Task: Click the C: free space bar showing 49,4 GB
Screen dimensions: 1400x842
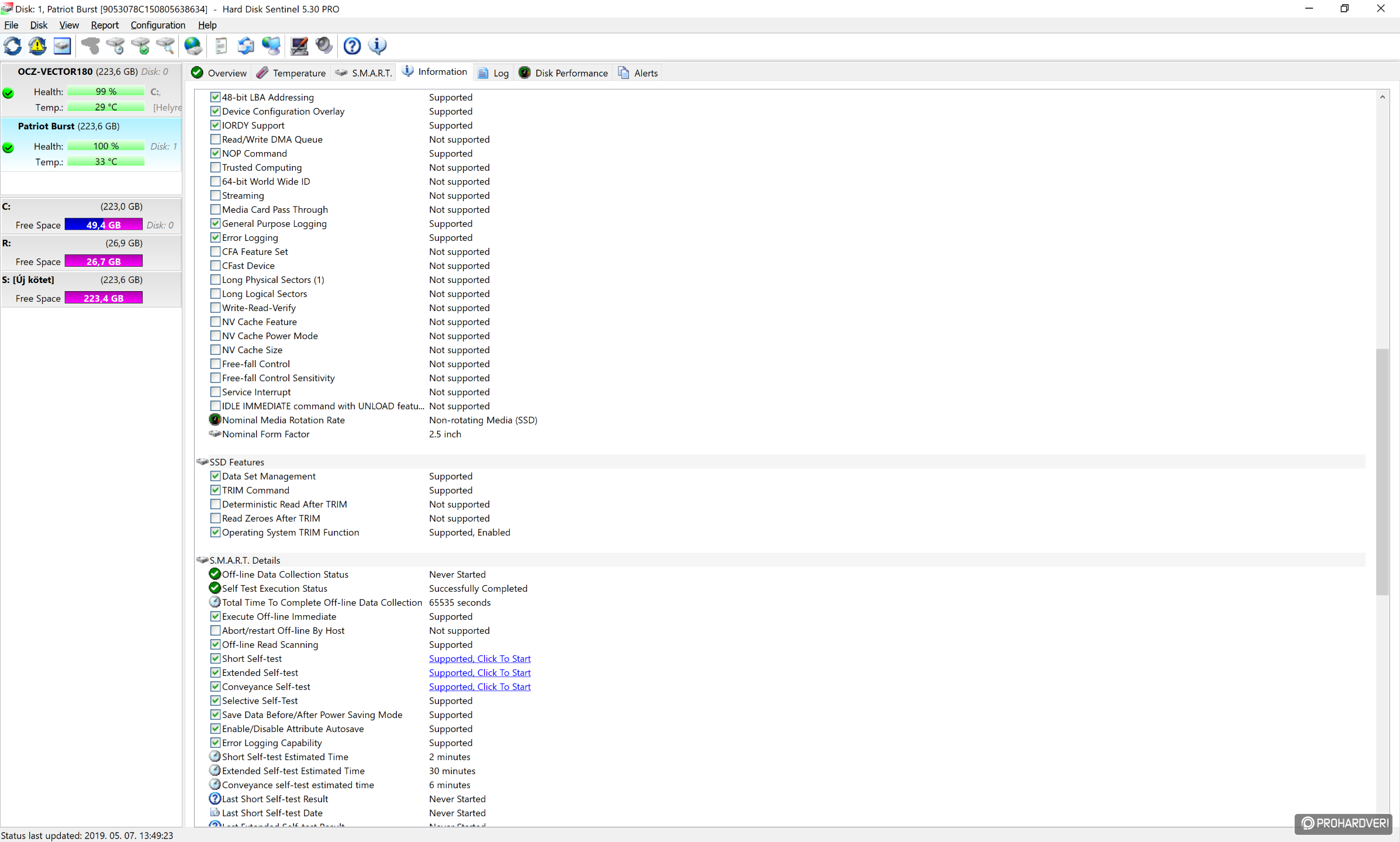Action: coord(103,225)
